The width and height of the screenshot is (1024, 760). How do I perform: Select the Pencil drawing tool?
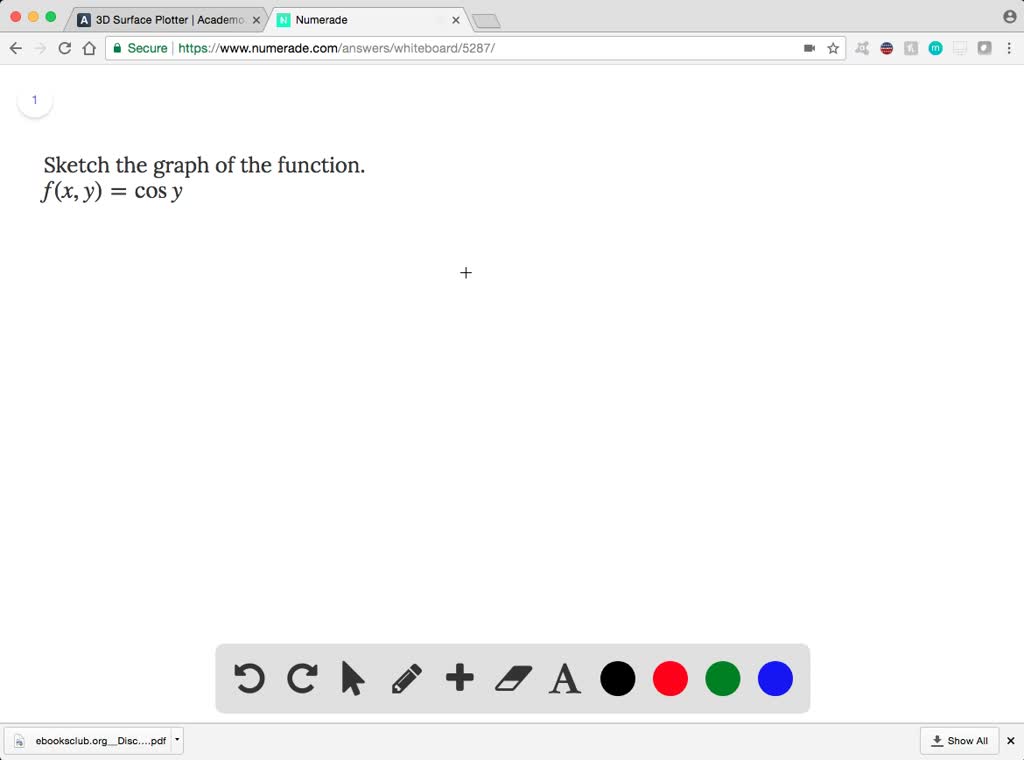[406, 678]
